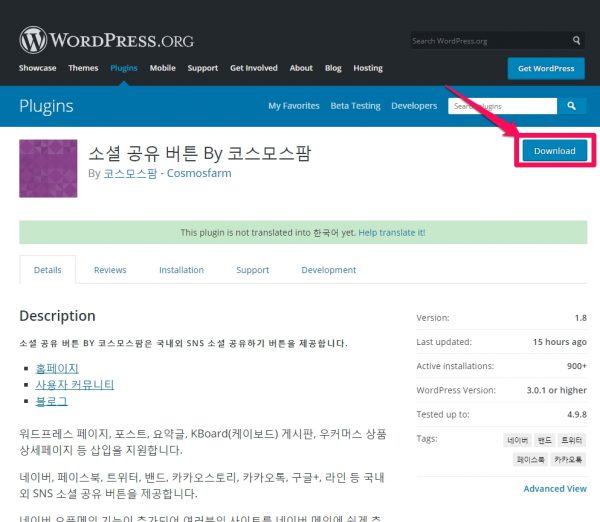
Task: Go to My Favorites
Action: [294, 106]
